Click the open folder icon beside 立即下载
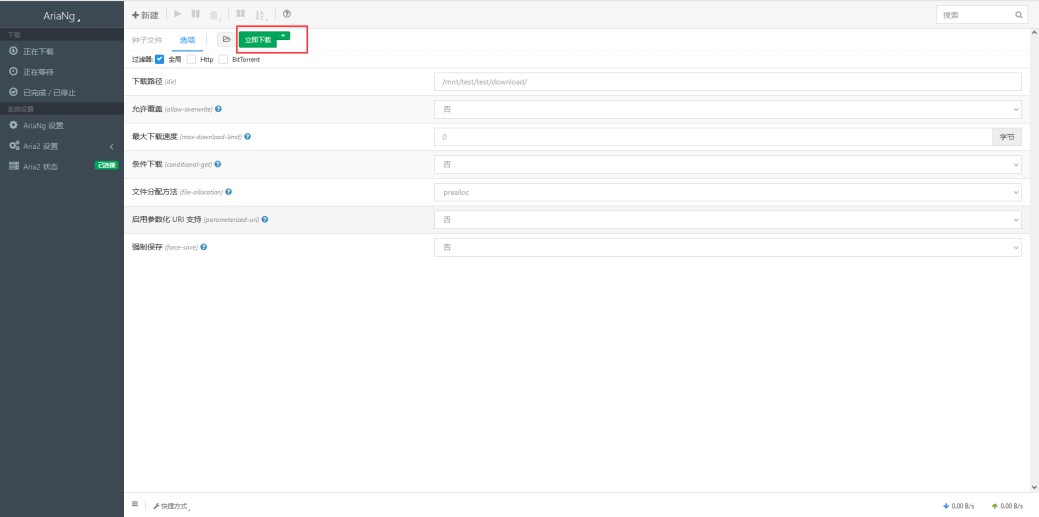This screenshot has width=1039, height=517. (226, 39)
